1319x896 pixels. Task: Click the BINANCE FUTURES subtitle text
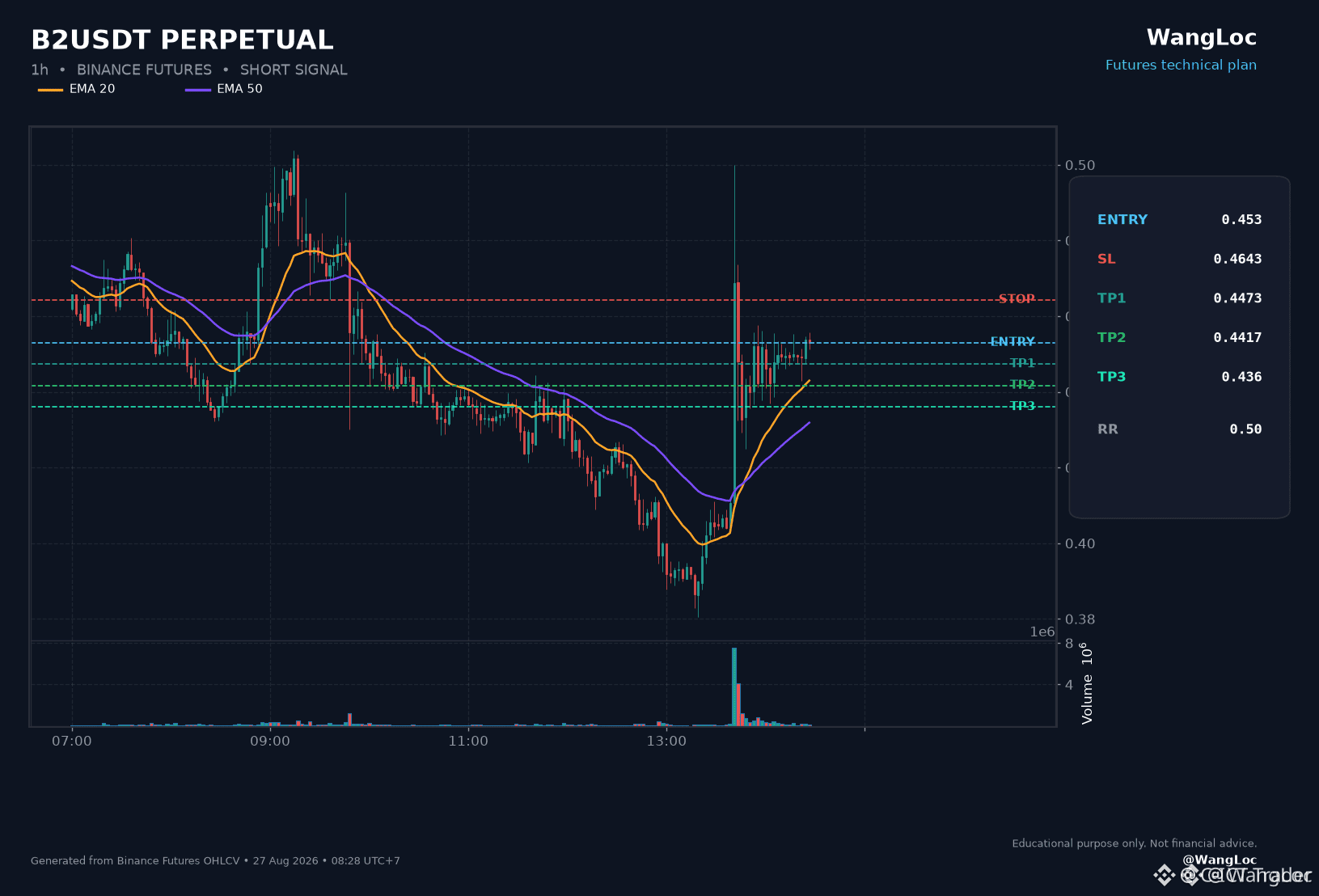click(144, 70)
